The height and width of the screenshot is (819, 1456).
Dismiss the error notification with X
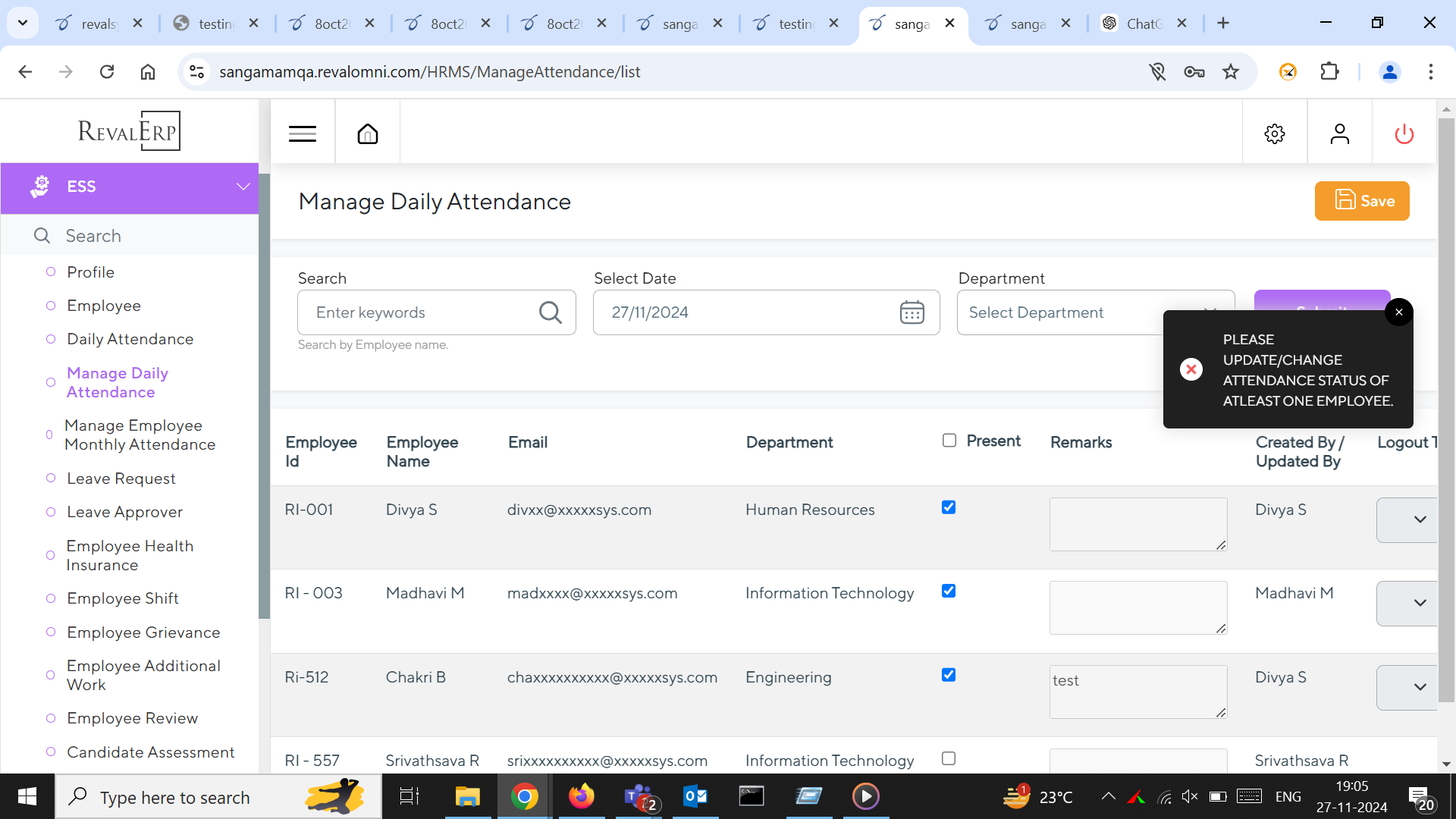1398,312
